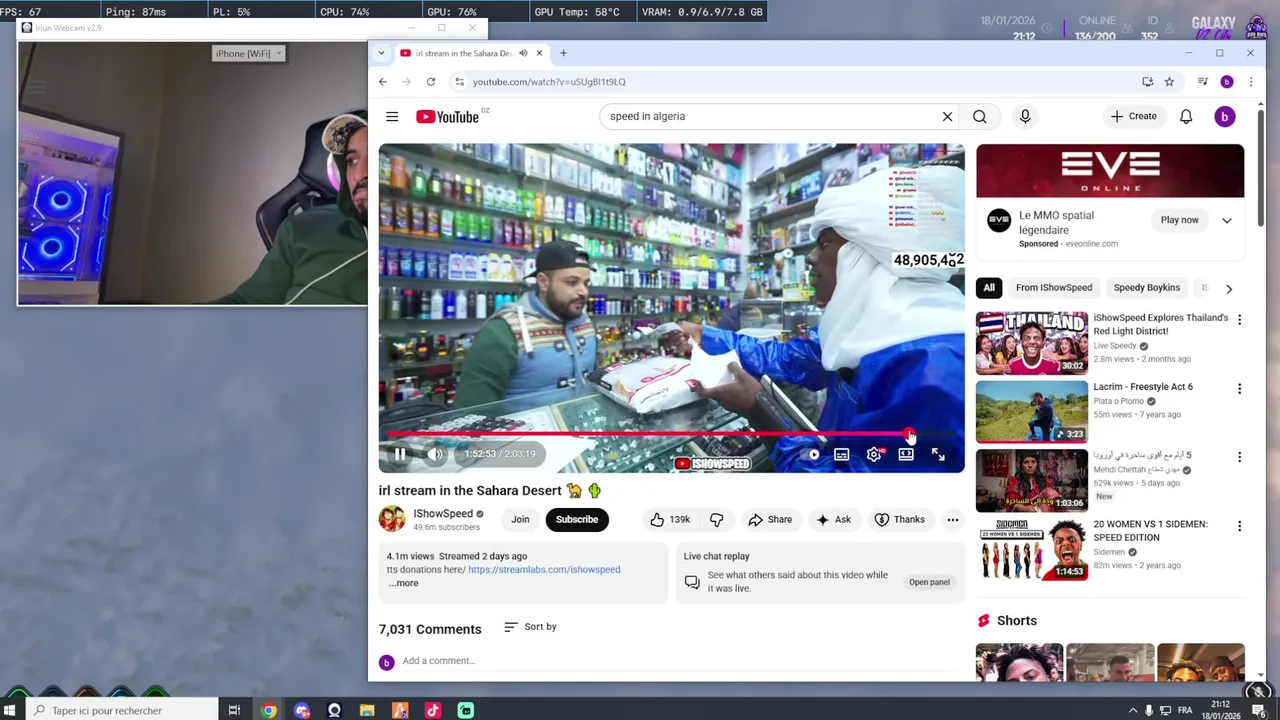Select the 'All' filter chip

(x=989, y=288)
